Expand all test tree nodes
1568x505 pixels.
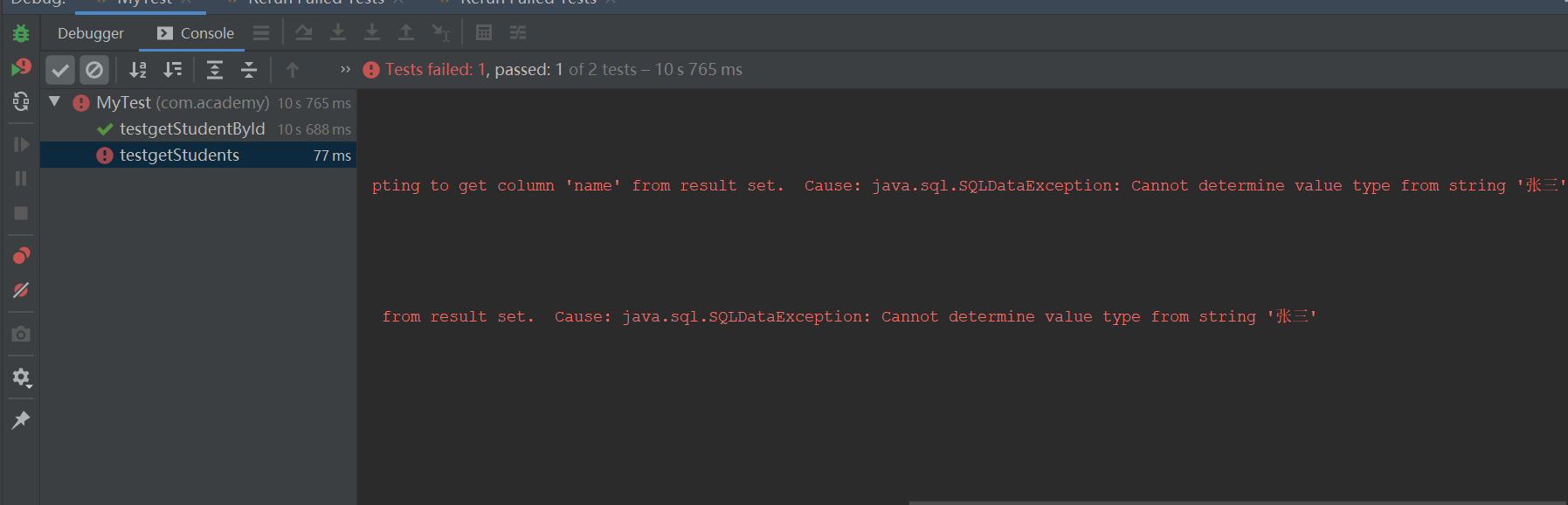pyautogui.click(x=215, y=70)
